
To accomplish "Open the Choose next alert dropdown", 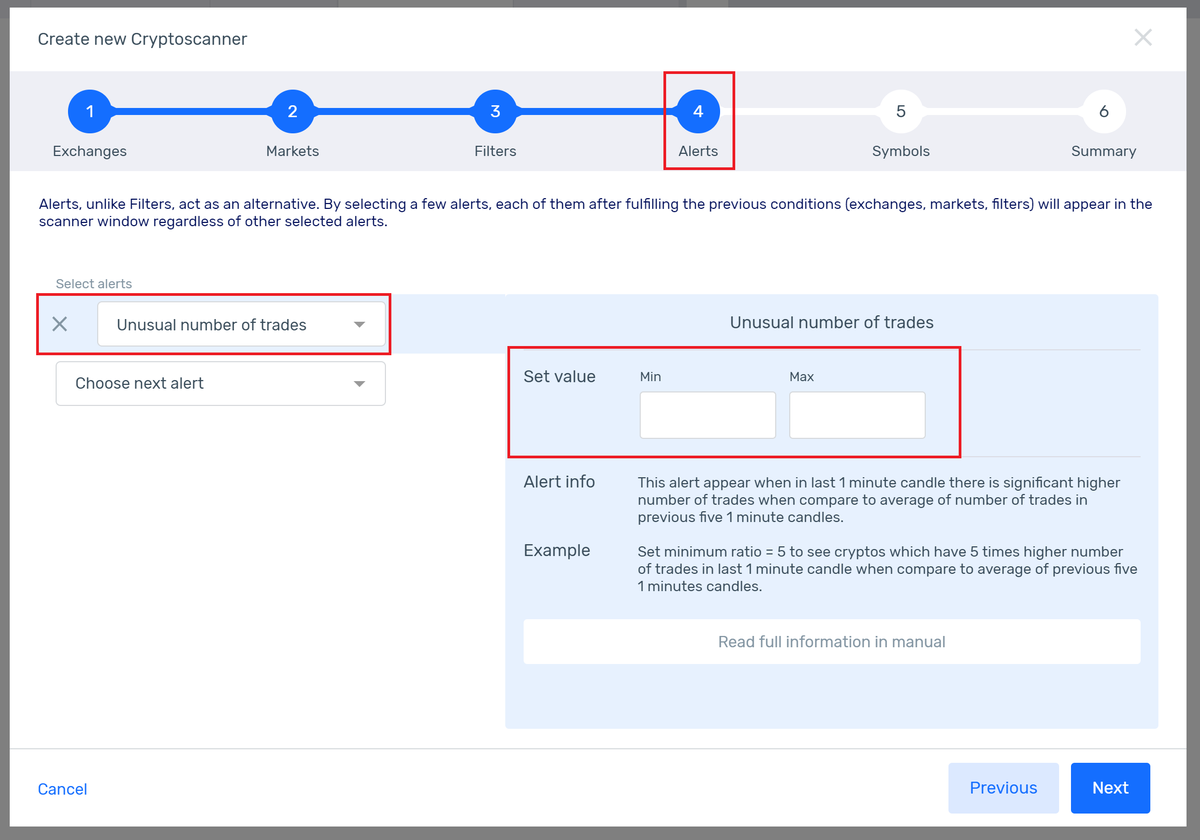I will point(220,383).
